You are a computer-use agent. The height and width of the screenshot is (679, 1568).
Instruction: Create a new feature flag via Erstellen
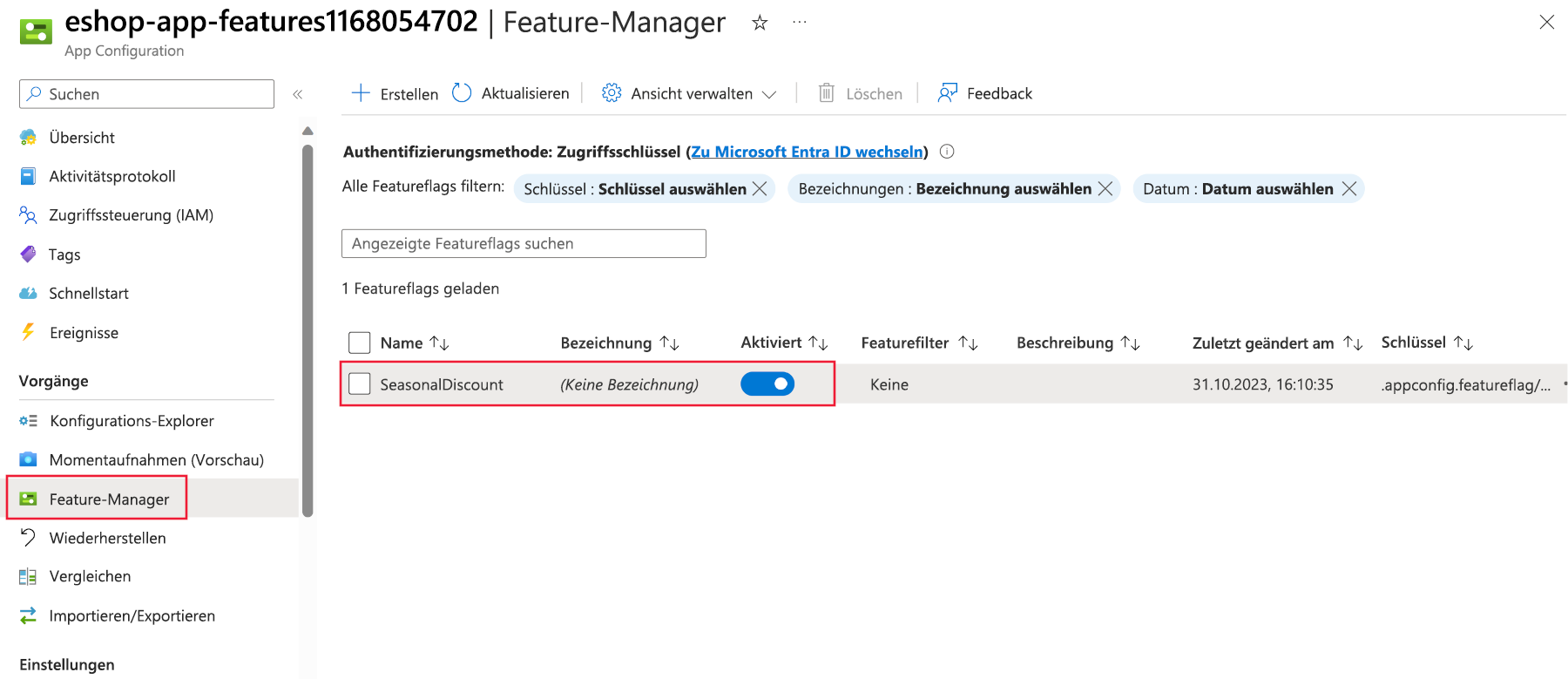pyautogui.click(x=395, y=93)
